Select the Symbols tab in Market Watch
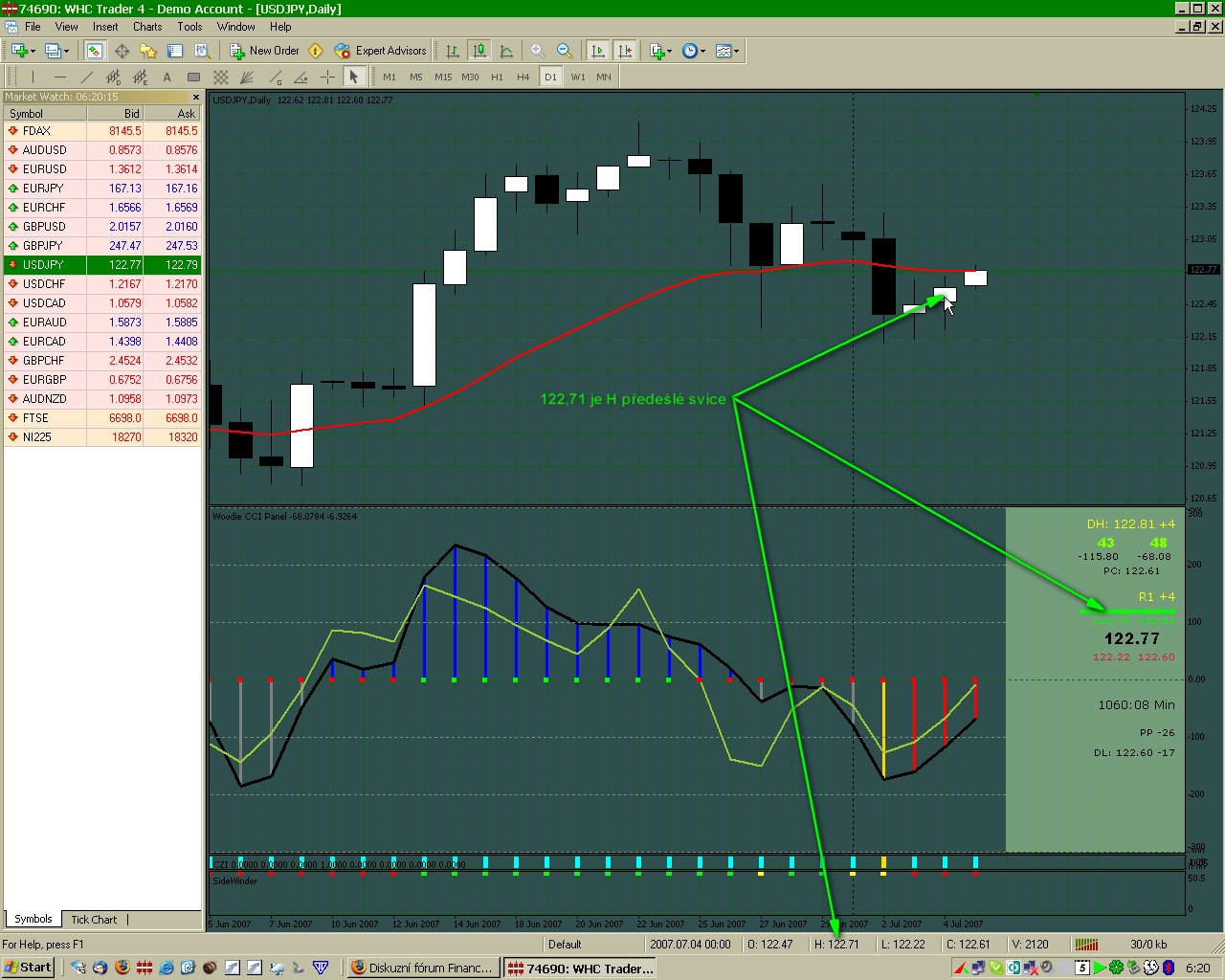The width and height of the screenshot is (1225, 980). 33,919
